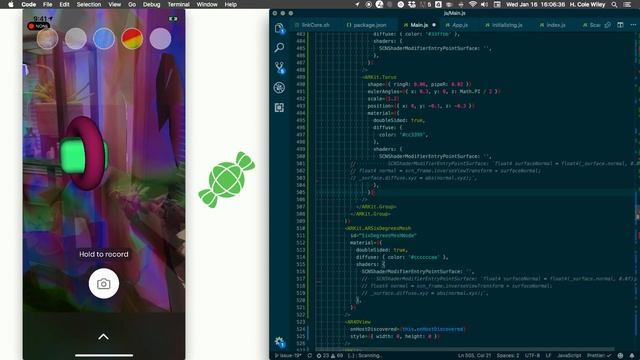
Task: Open the Manage gear menu in VS Code
Action: click(279, 342)
